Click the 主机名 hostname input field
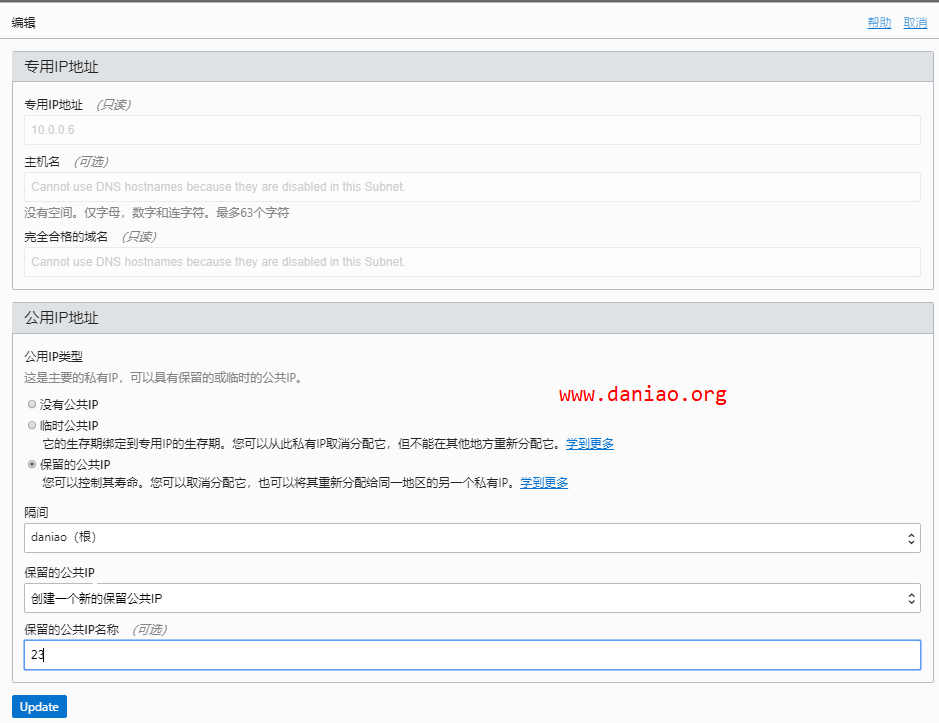The width and height of the screenshot is (939, 723). [x=472, y=187]
